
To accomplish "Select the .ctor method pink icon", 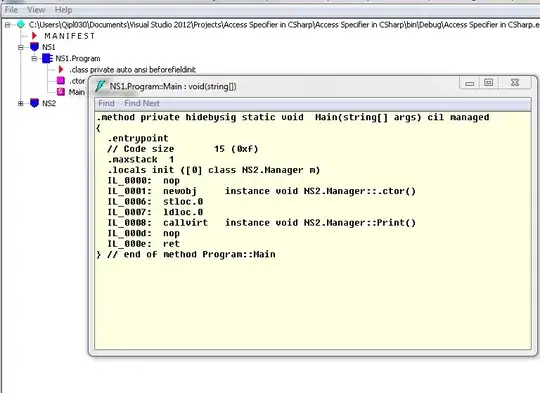I will point(61,81).
